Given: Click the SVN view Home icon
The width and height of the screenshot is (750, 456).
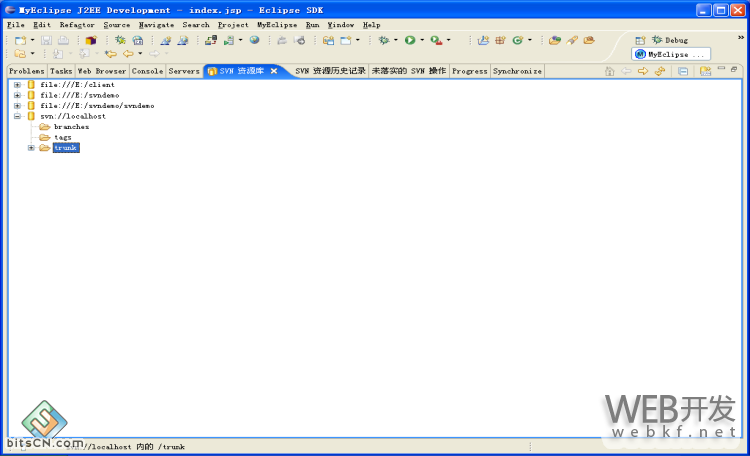Looking at the screenshot, I should [x=609, y=71].
